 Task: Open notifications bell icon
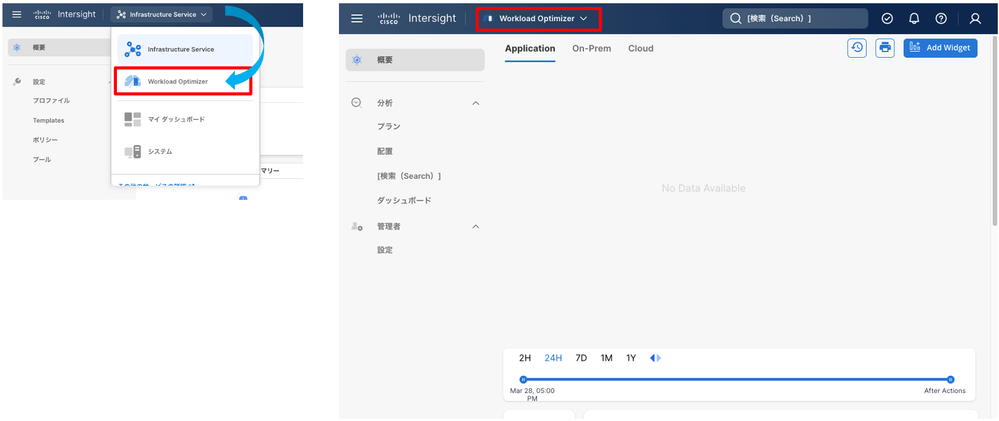[914, 18]
